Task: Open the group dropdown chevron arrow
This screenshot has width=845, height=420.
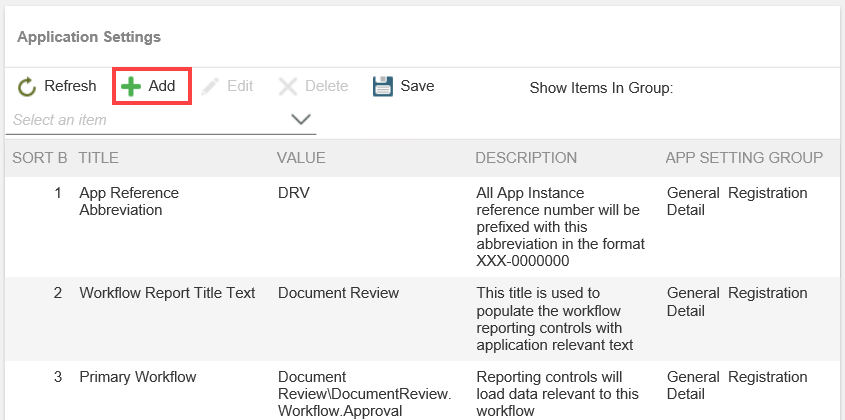Action: tap(301, 120)
